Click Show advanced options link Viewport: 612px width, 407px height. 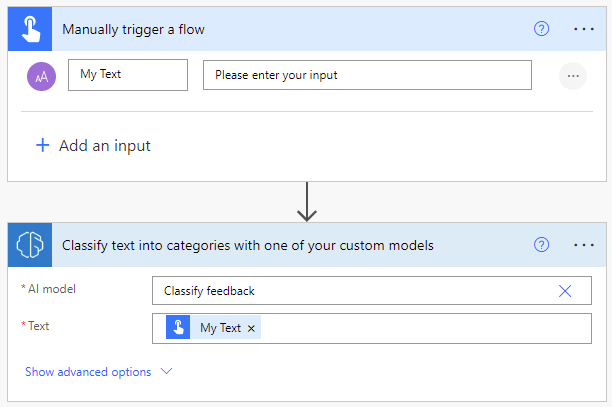88,372
